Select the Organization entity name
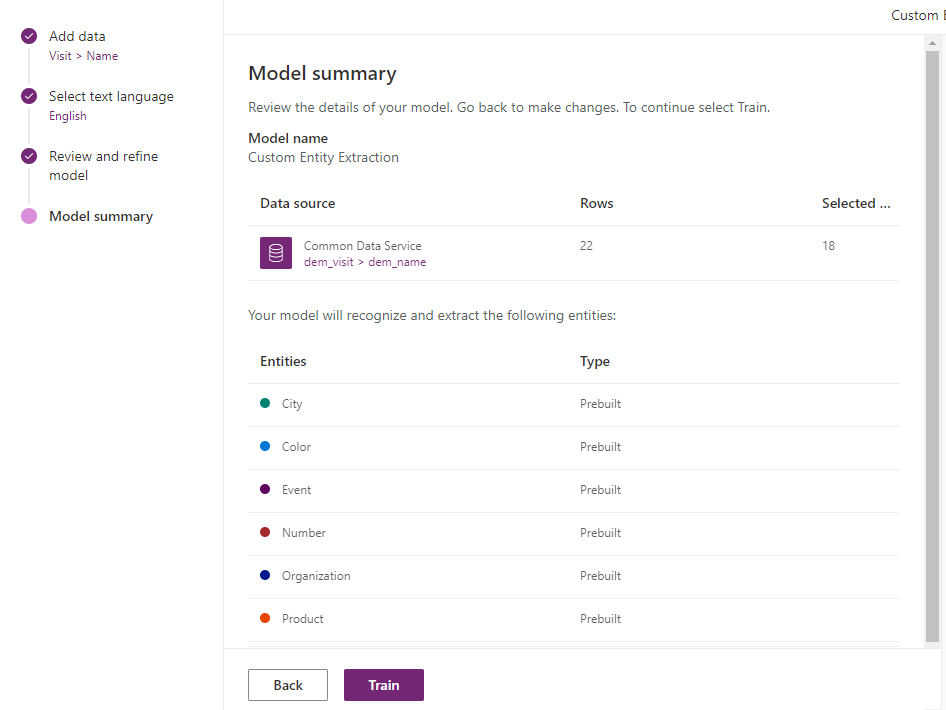 click(x=316, y=576)
